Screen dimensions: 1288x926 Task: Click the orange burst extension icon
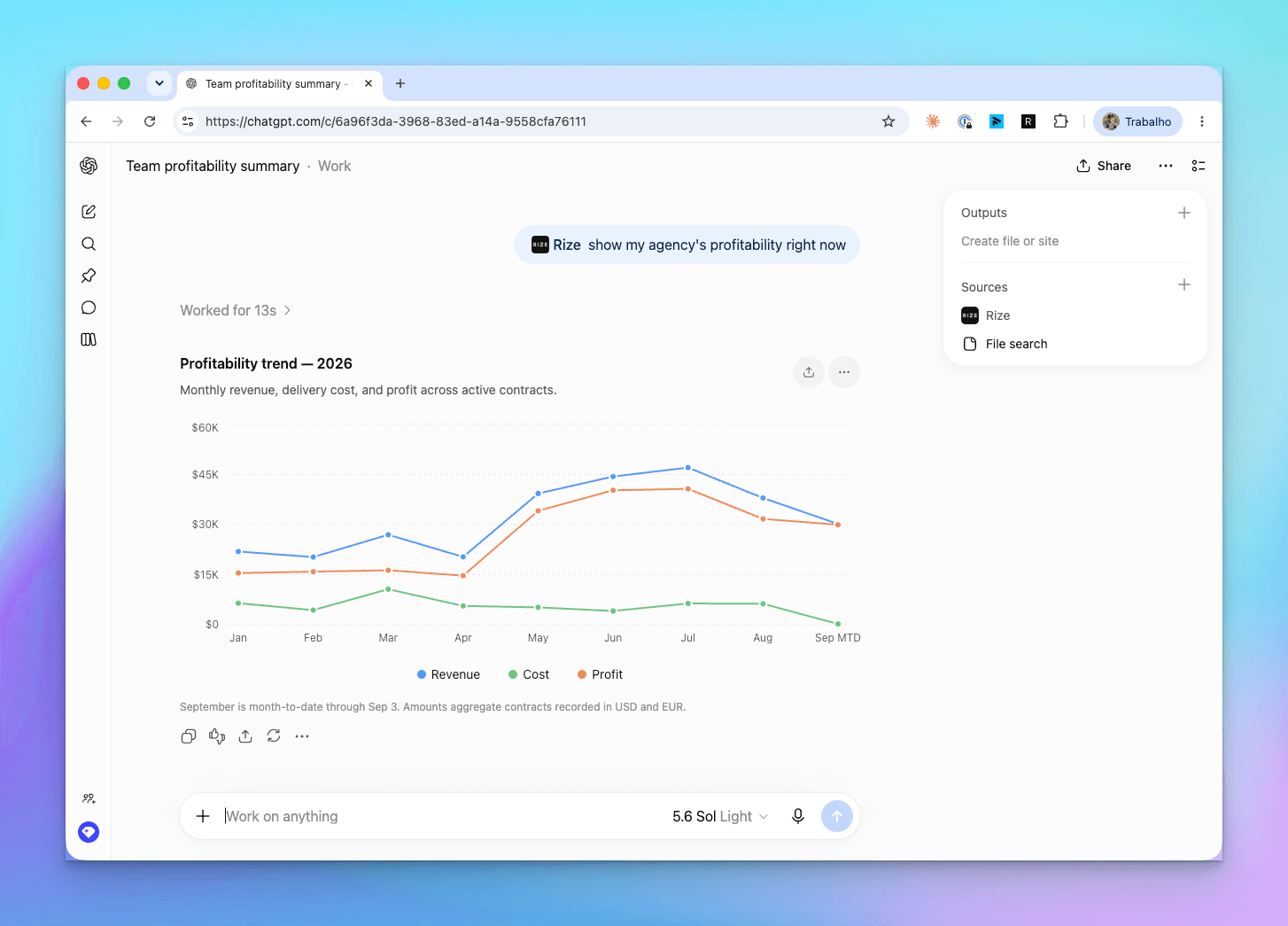(933, 121)
